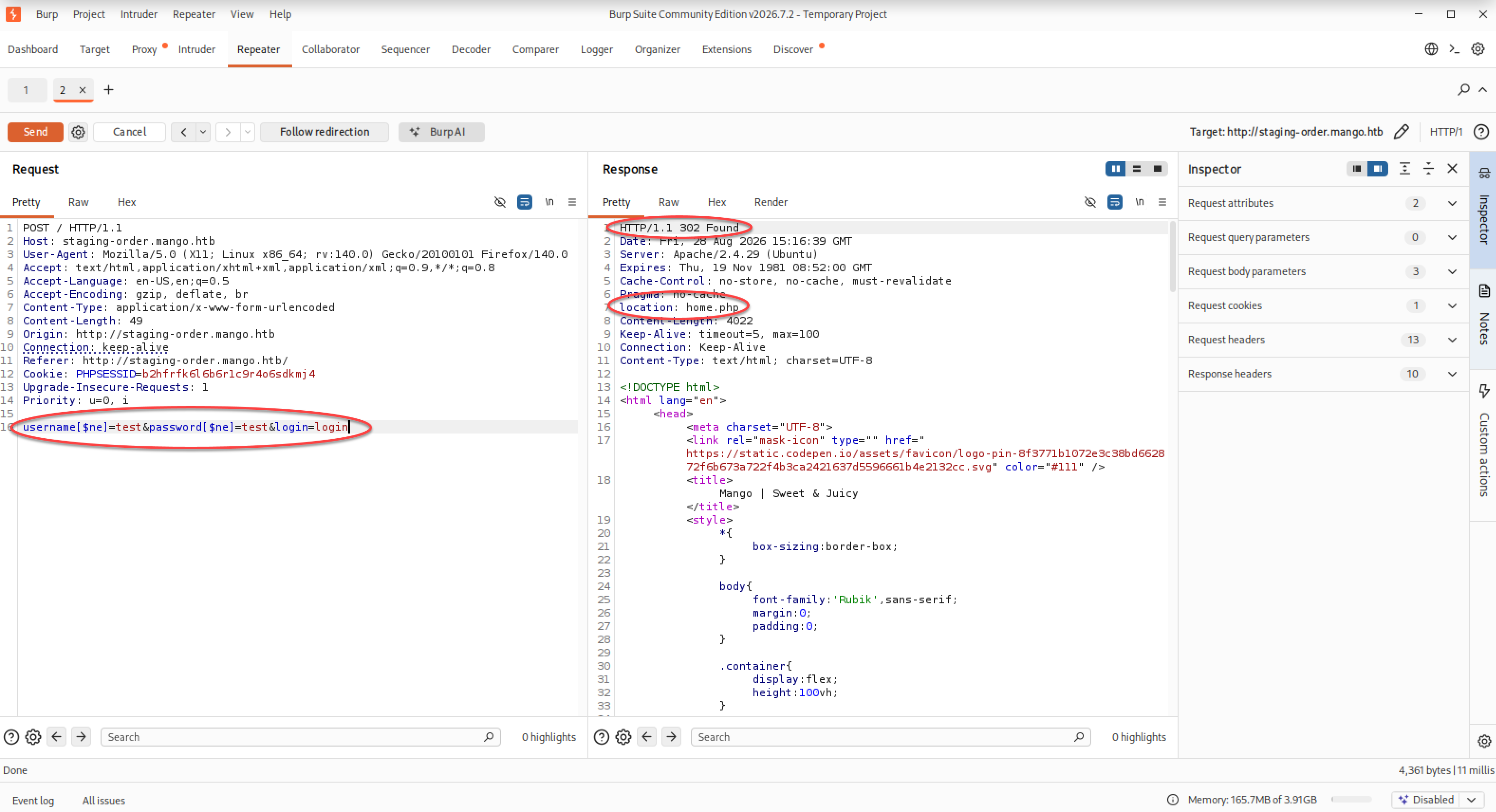Expand Request body parameters section
The height and width of the screenshot is (812, 1496).
1452,272
